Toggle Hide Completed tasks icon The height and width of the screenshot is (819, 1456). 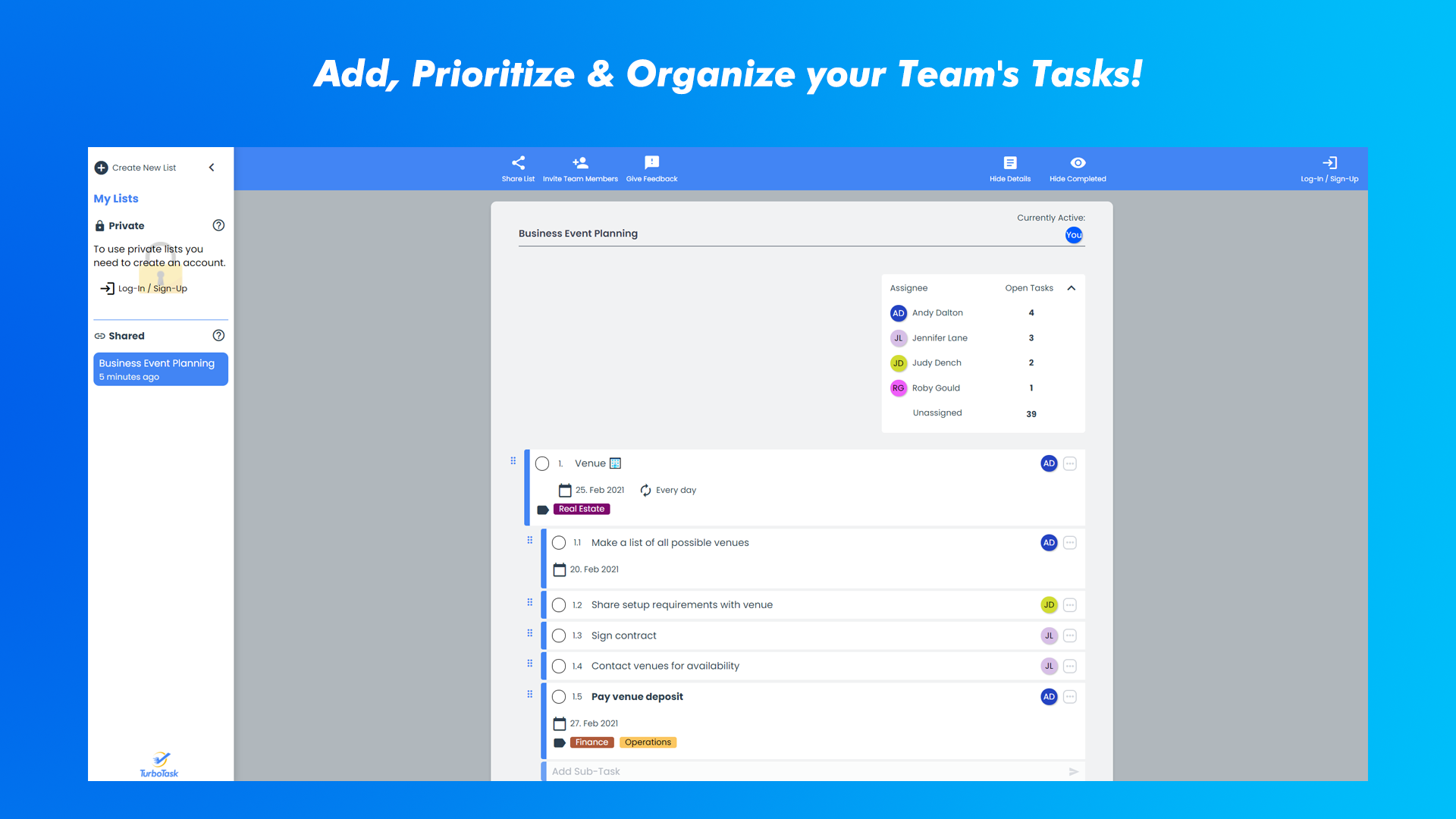coord(1078,163)
